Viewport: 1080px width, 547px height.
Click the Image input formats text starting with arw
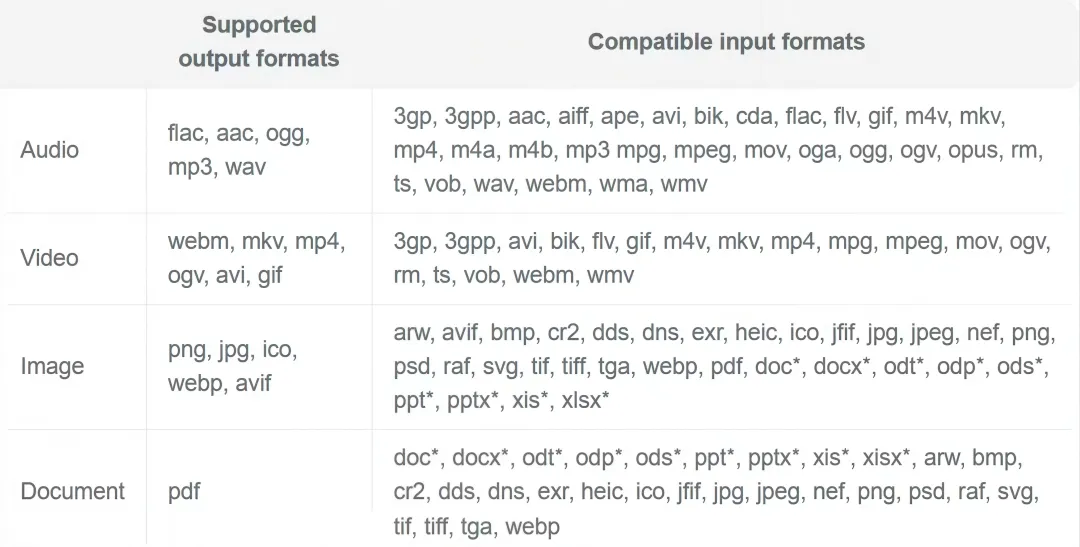724,366
